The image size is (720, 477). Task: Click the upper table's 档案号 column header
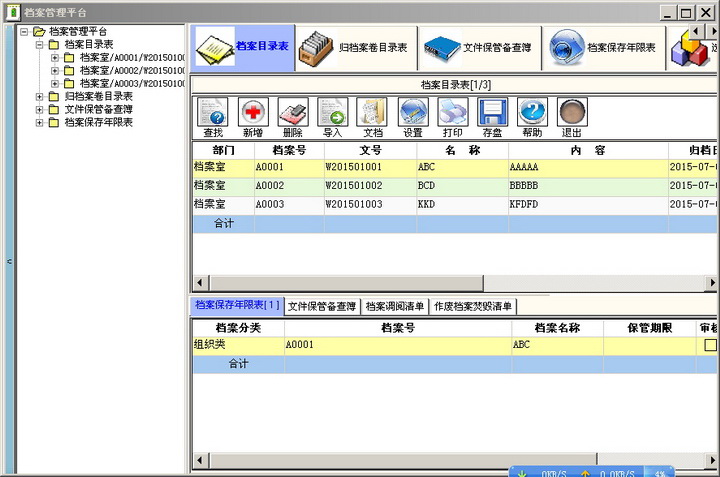289,151
